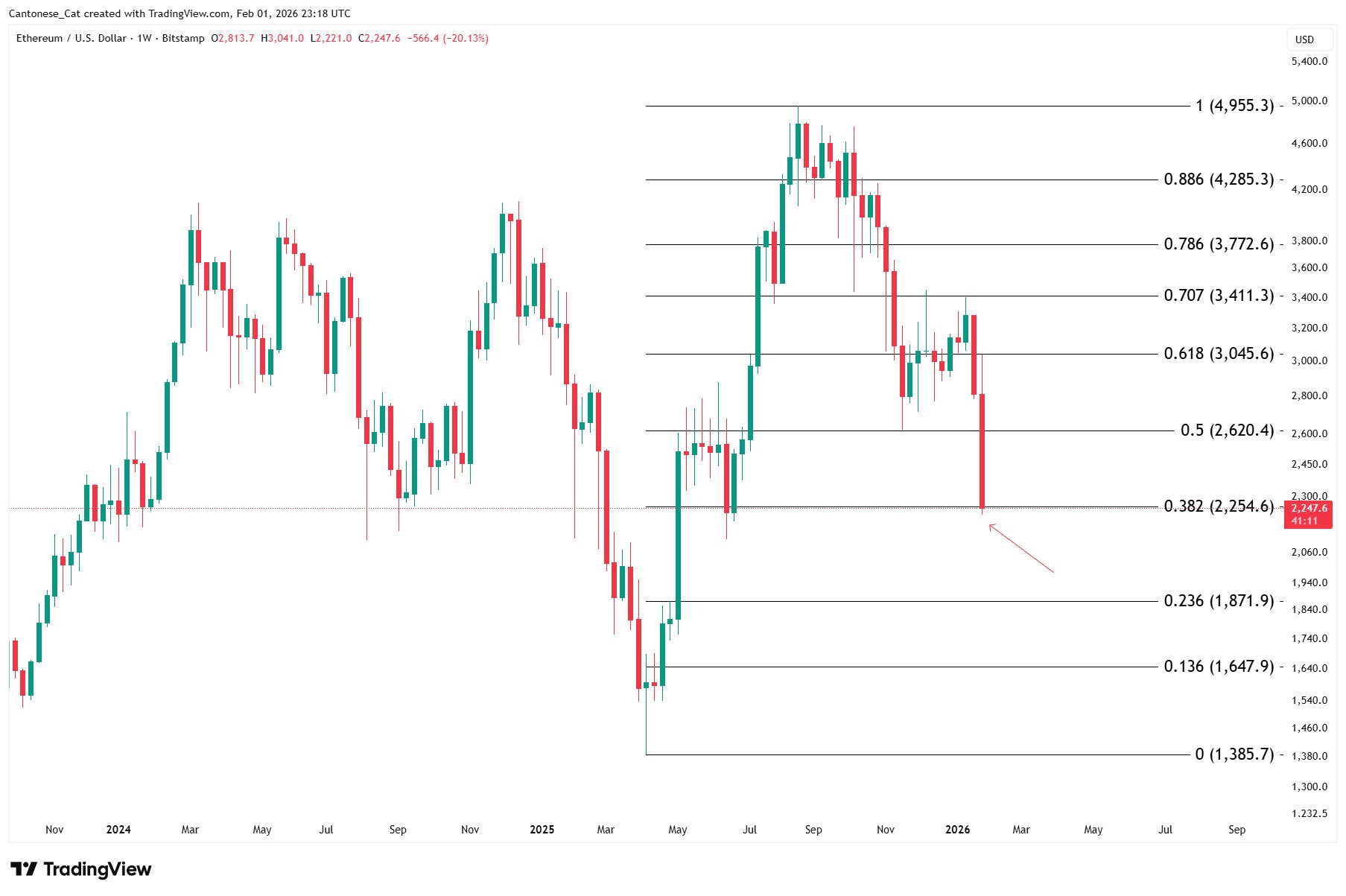Select the red arrow annotation
Screen dimensions: 1346x896
click(1021, 549)
